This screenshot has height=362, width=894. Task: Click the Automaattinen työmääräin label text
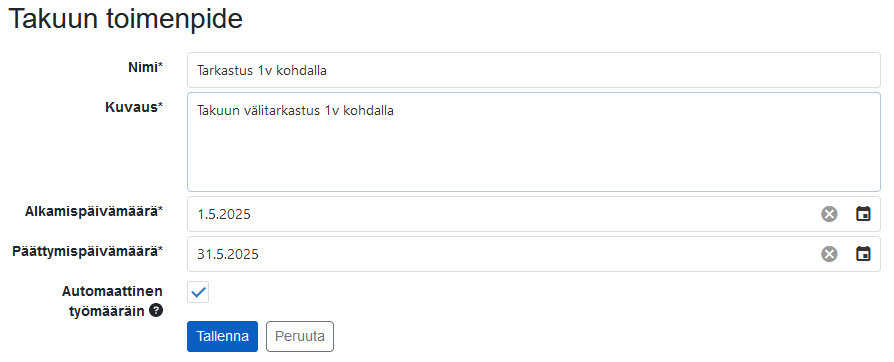pos(112,301)
